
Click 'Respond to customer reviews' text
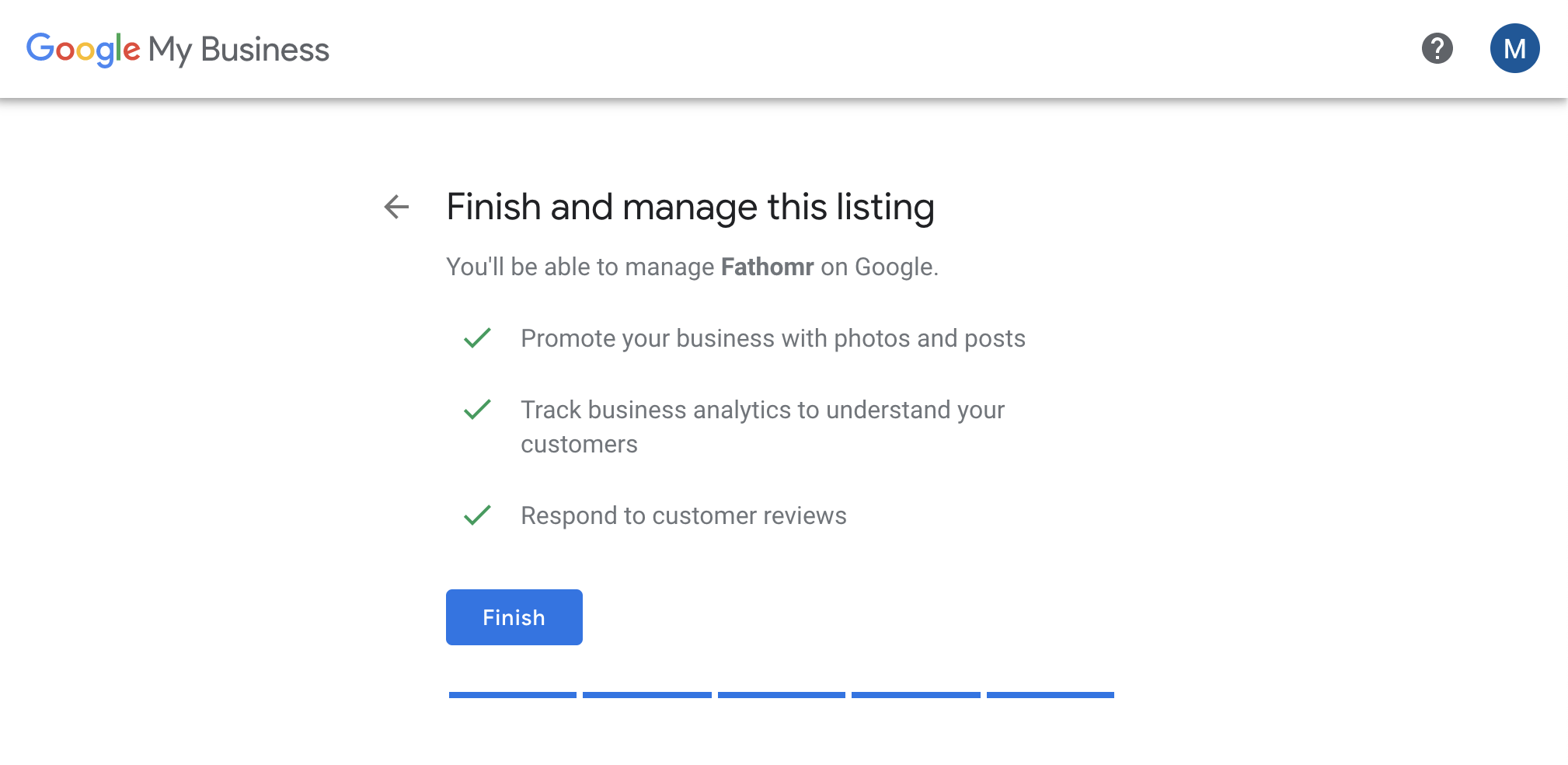point(684,515)
